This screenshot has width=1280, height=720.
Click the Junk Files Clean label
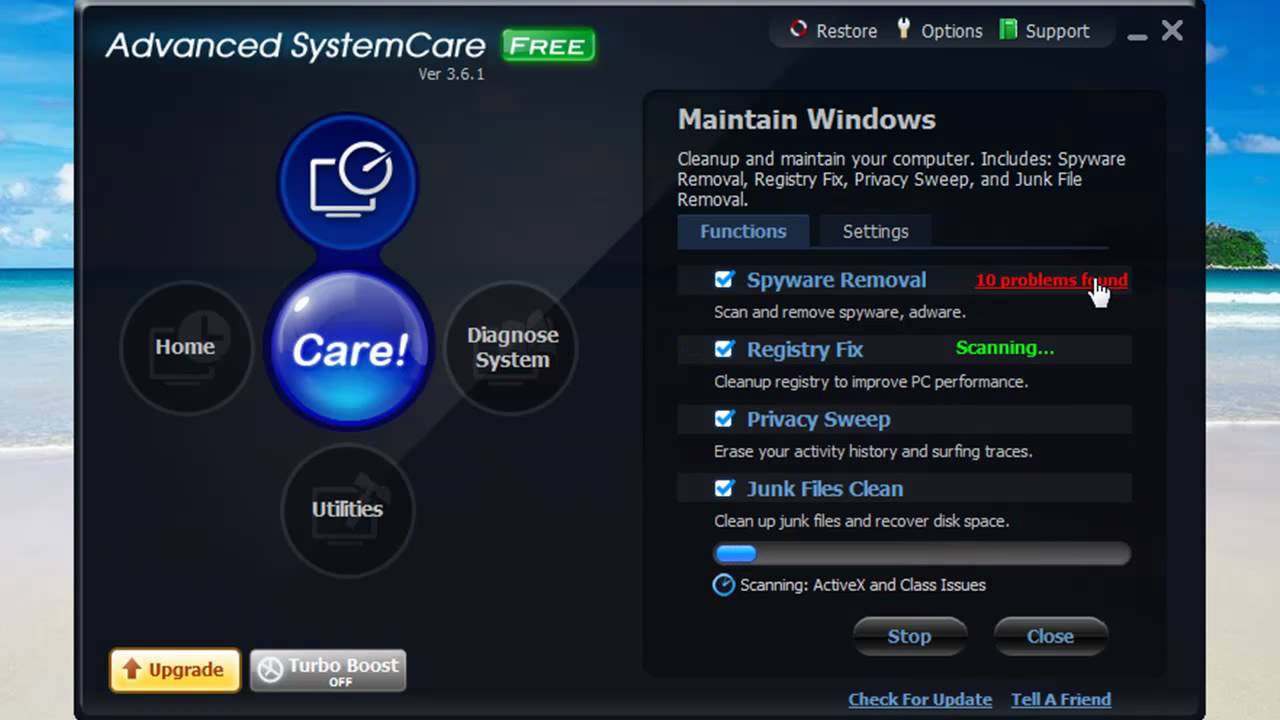[x=825, y=488]
